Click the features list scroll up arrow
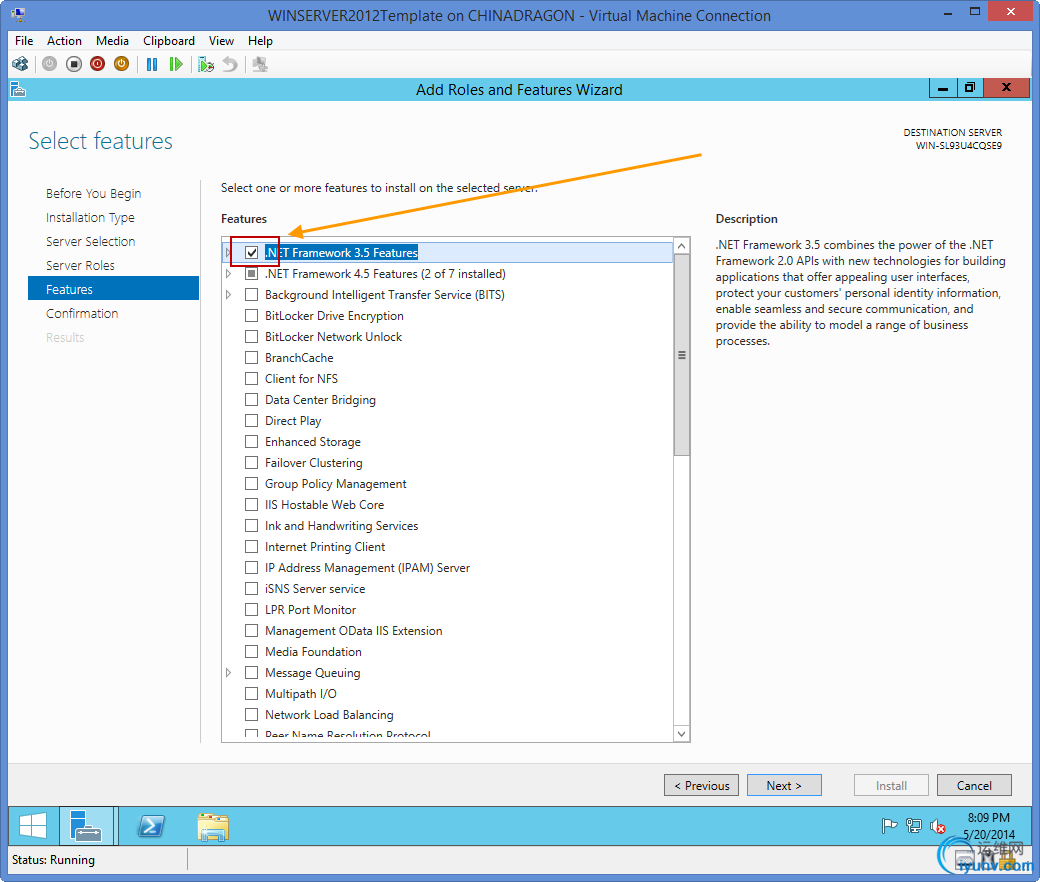 [682, 246]
